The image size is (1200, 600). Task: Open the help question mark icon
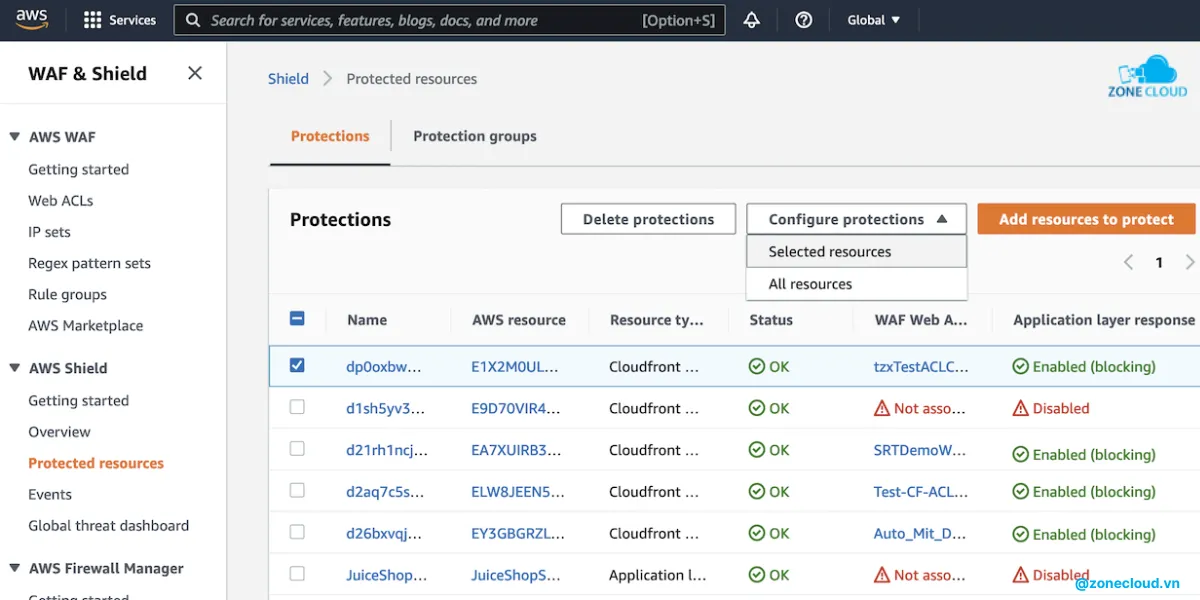(803, 20)
